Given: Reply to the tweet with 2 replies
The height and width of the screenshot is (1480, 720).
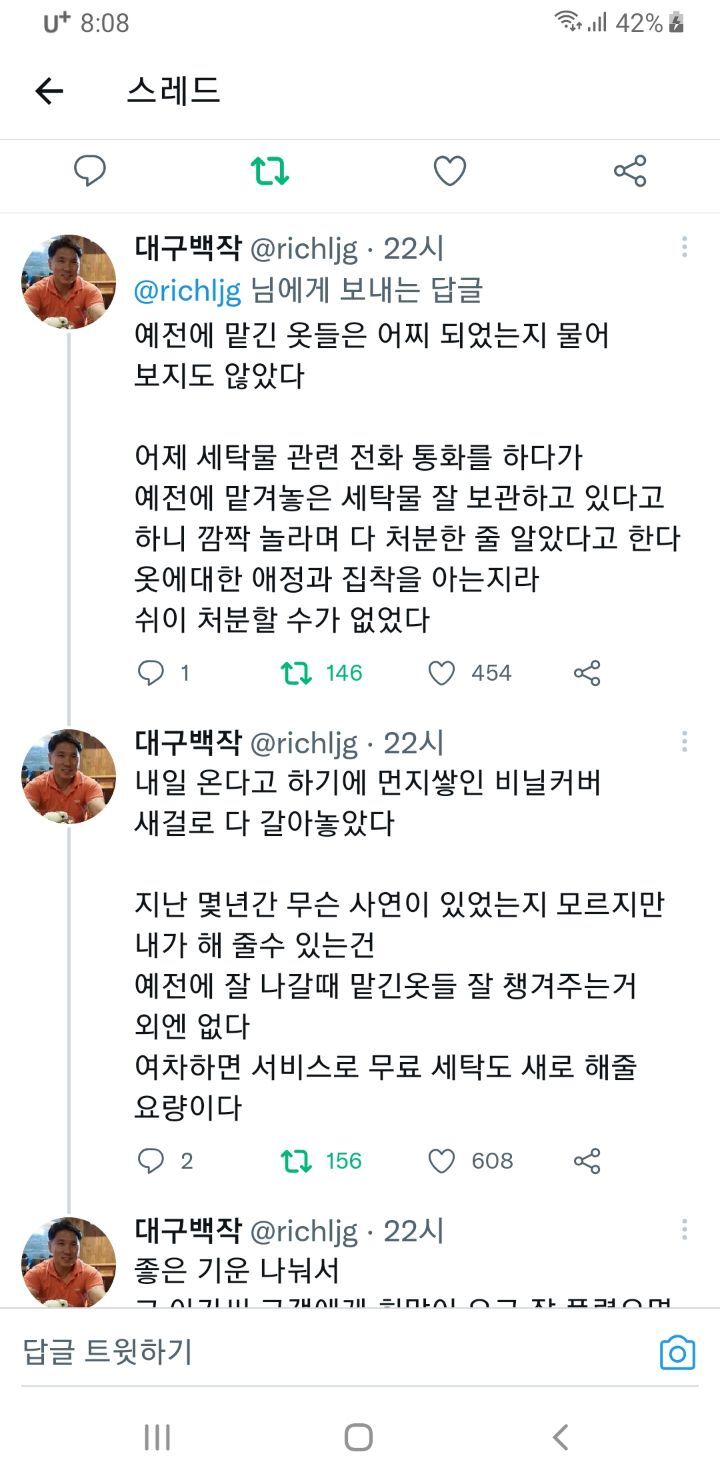Looking at the screenshot, I should (x=150, y=1161).
